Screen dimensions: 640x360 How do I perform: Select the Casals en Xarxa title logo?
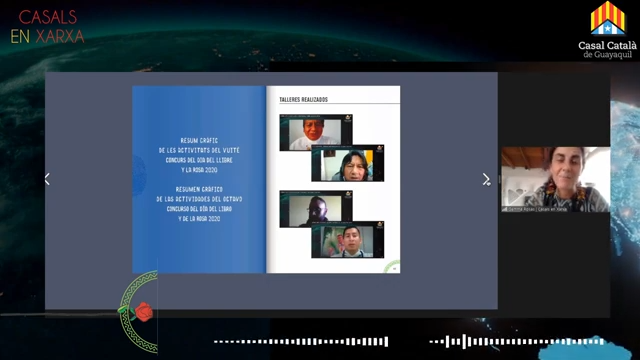point(47,27)
